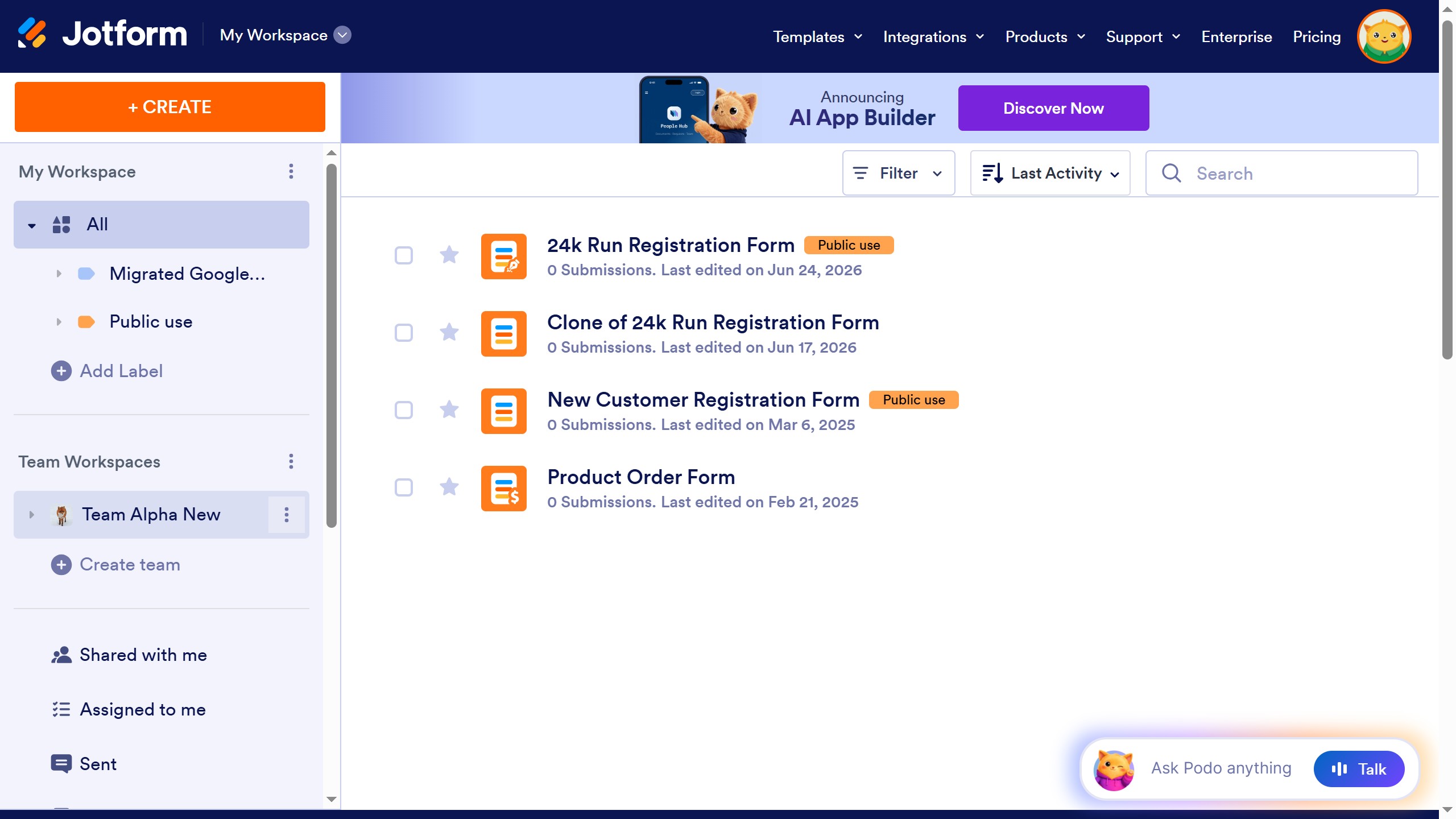This screenshot has height=819, width=1456.
Task: Click New Customer Registration Form icon
Action: coord(504,411)
